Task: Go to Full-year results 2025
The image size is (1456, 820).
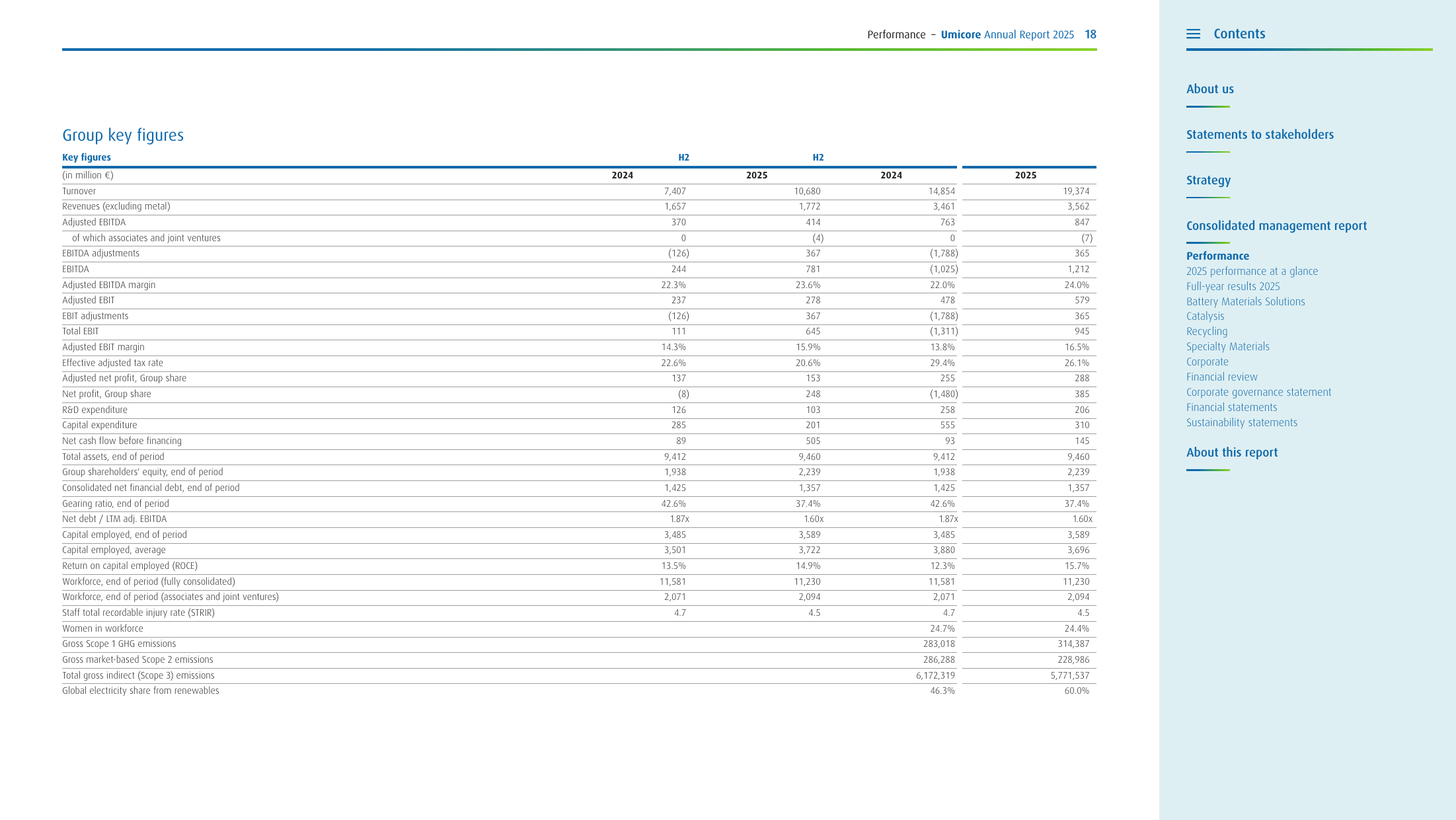Action: pos(1233,287)
